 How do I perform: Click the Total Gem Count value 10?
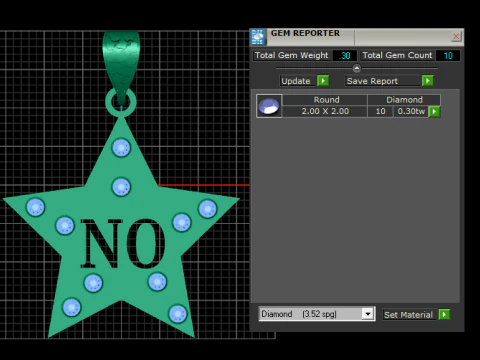tap(448, 56)
